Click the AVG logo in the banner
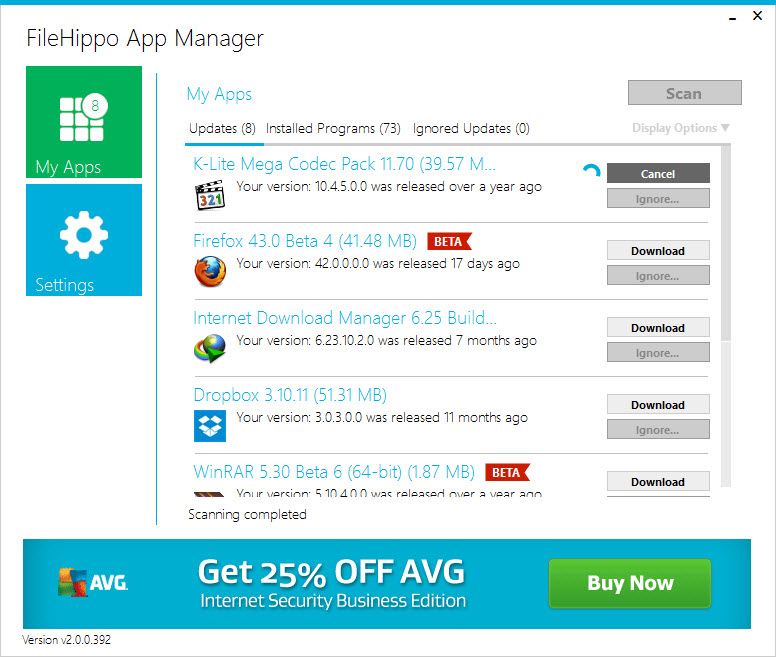776x657 pixels. pos(93,582)
